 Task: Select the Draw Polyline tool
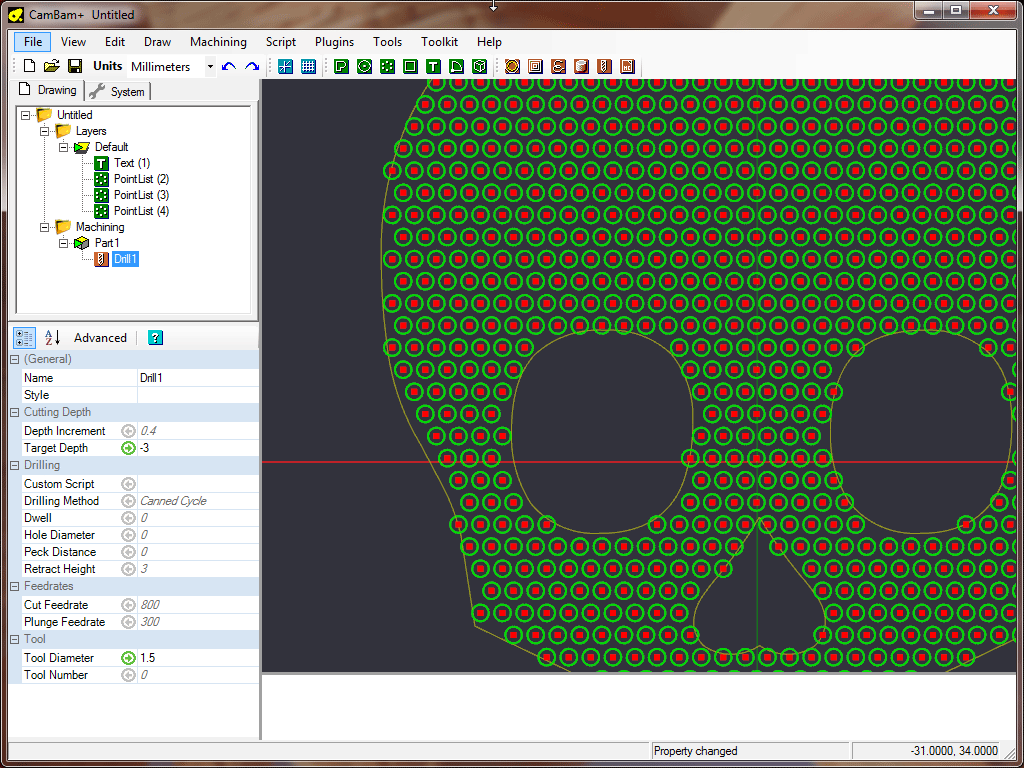click(341, 66)
